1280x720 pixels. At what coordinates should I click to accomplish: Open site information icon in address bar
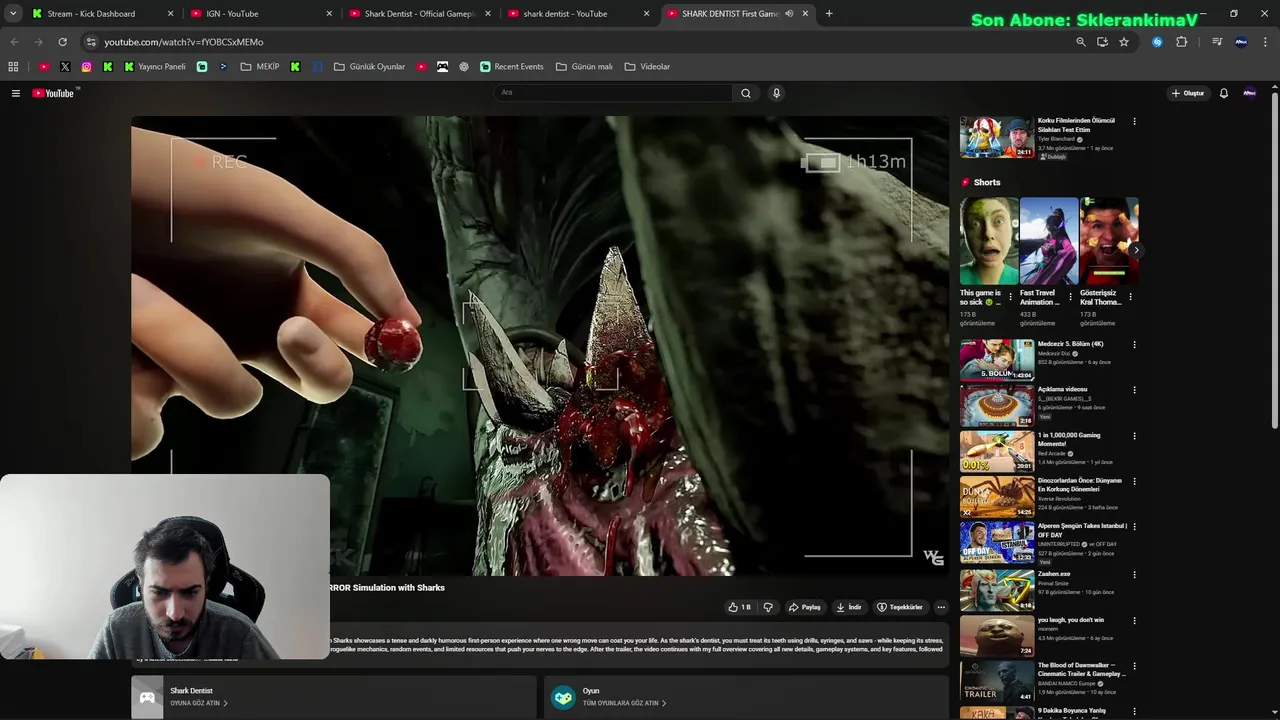(91, 42)
